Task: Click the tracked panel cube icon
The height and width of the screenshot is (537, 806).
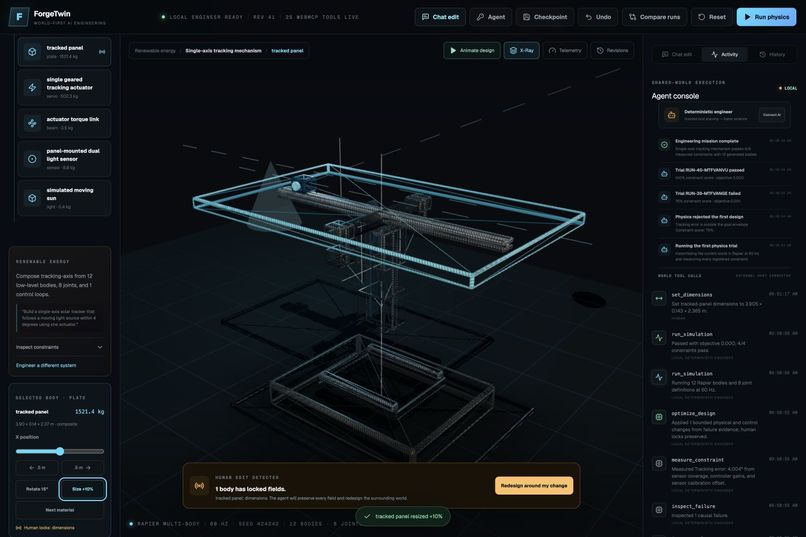Action: pyautogui.click(x=32, y=52)
